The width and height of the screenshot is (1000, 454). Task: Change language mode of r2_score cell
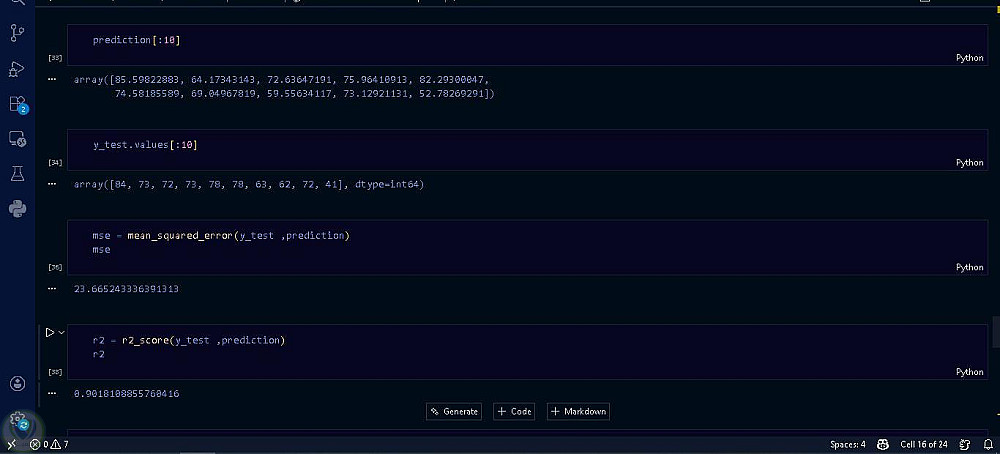tap(969, 372)
